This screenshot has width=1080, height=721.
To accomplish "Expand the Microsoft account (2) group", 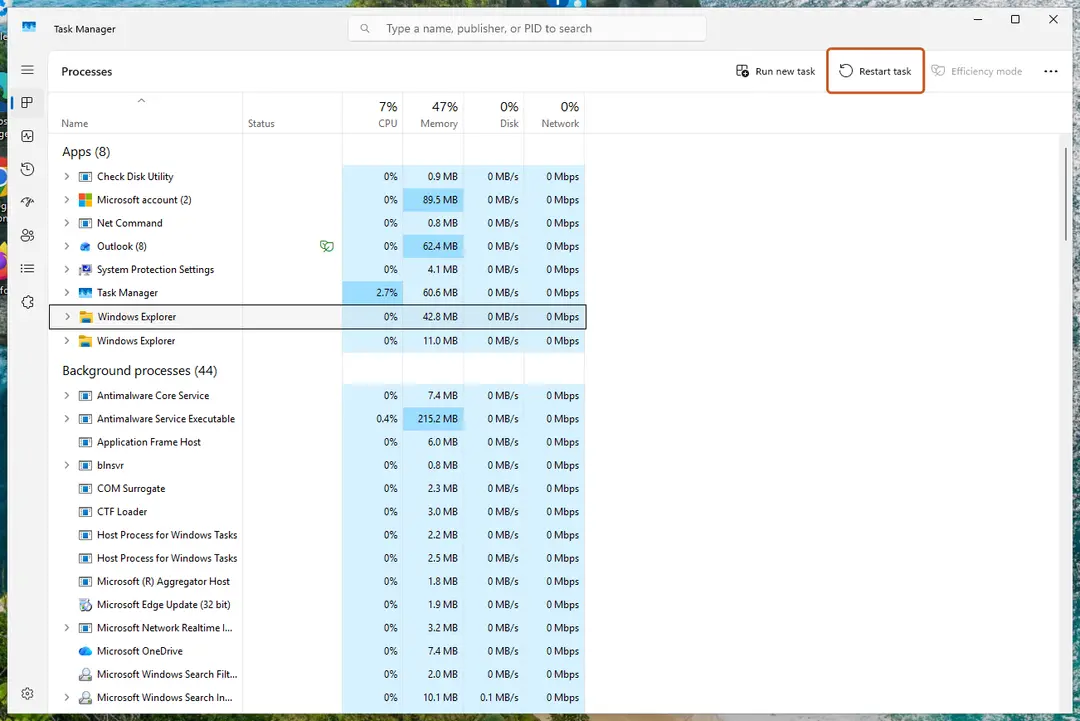I will [x=67, y=200].
